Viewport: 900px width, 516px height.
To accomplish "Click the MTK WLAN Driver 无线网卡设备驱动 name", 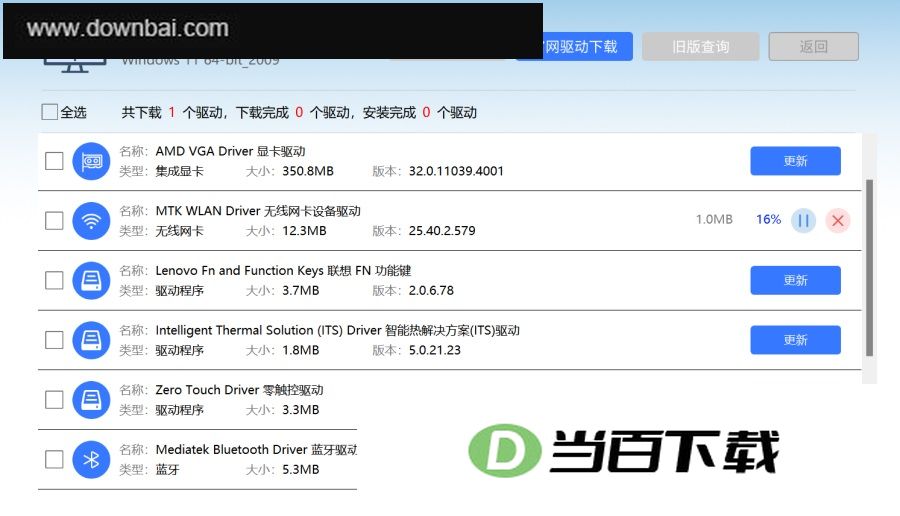I will (x=258, y=211).
